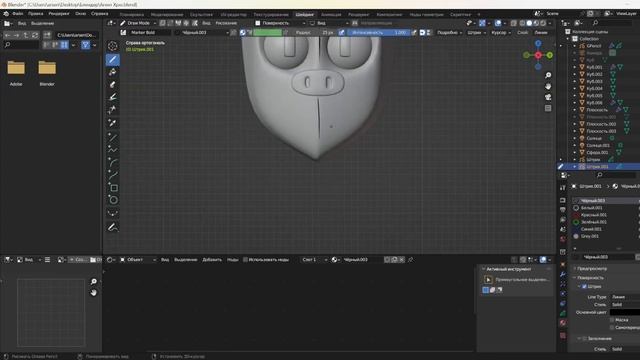Toggle X-ray display button
The height and width of the screenshot is (360, 640).
(x=513, y=23)
